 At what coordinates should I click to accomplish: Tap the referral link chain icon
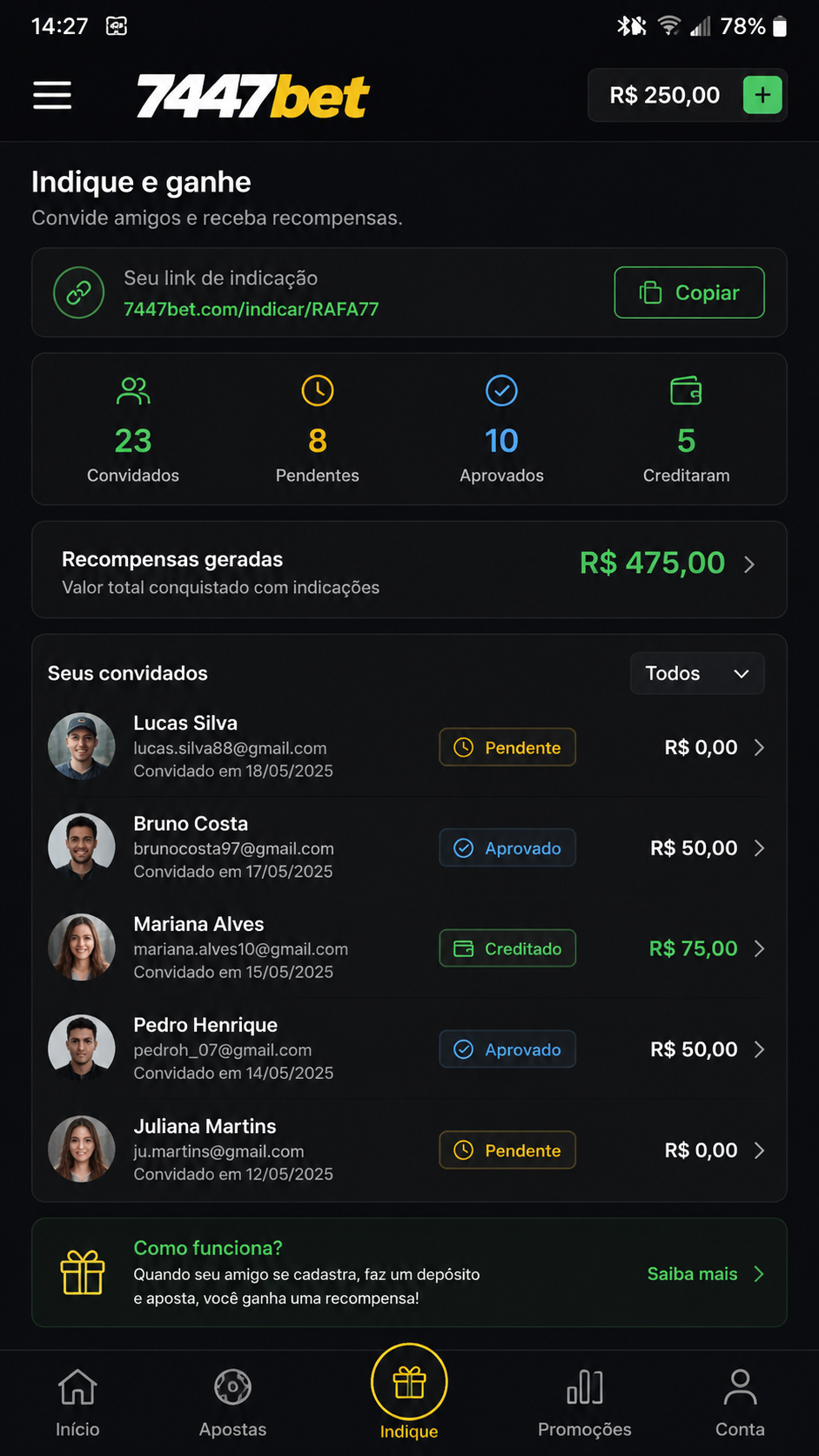[x=78, y=293]
